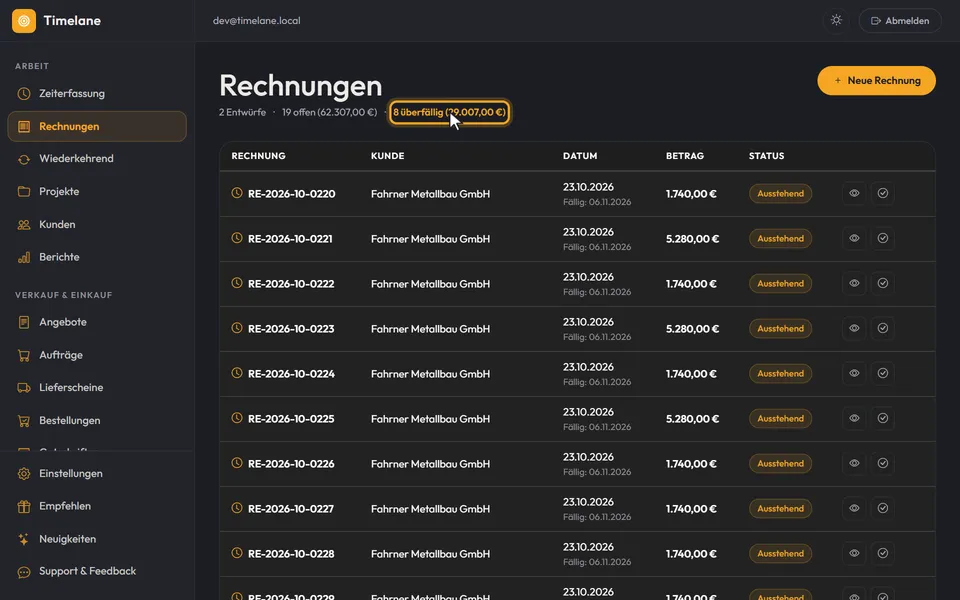Click the Support & Feedback chat icon
Screen dimensions: 960x600
(24, 572)
